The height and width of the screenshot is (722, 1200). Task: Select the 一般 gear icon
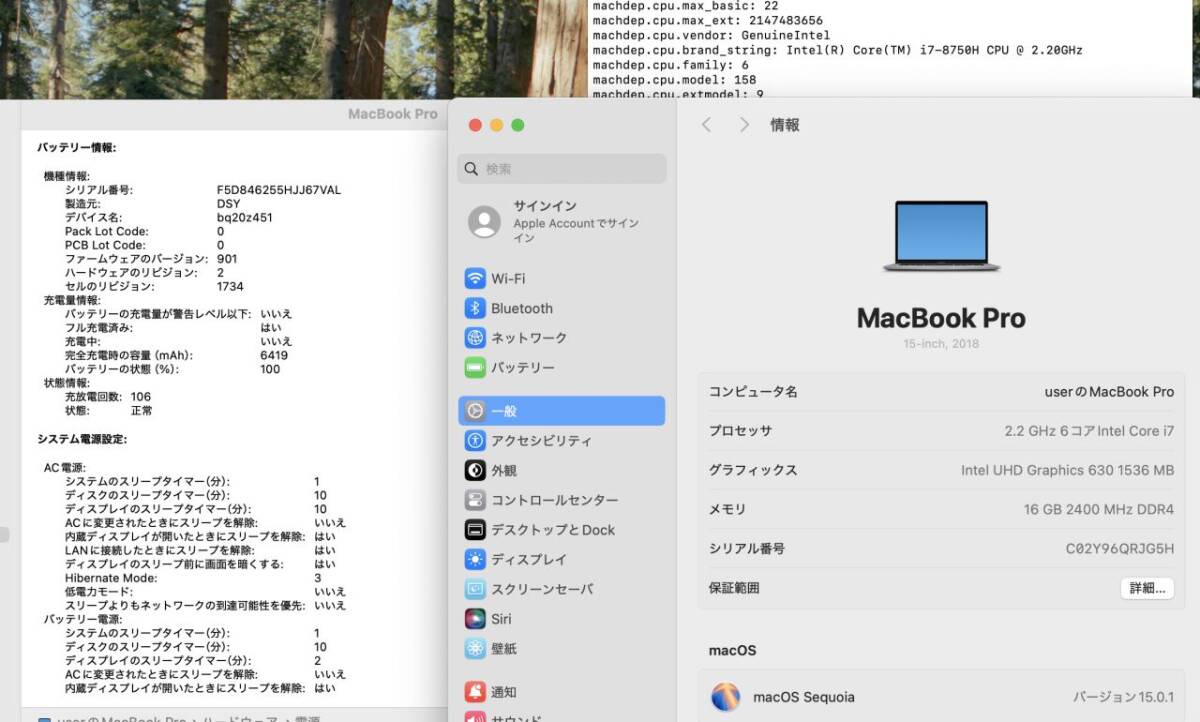tap(475, 411)
